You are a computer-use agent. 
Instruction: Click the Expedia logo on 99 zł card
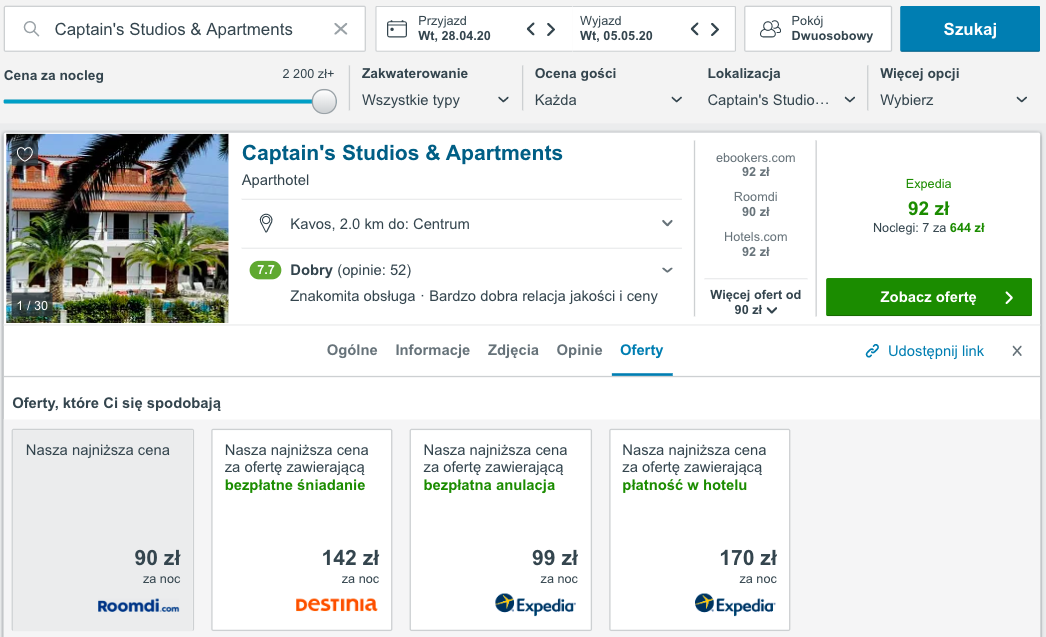[535, 604]
